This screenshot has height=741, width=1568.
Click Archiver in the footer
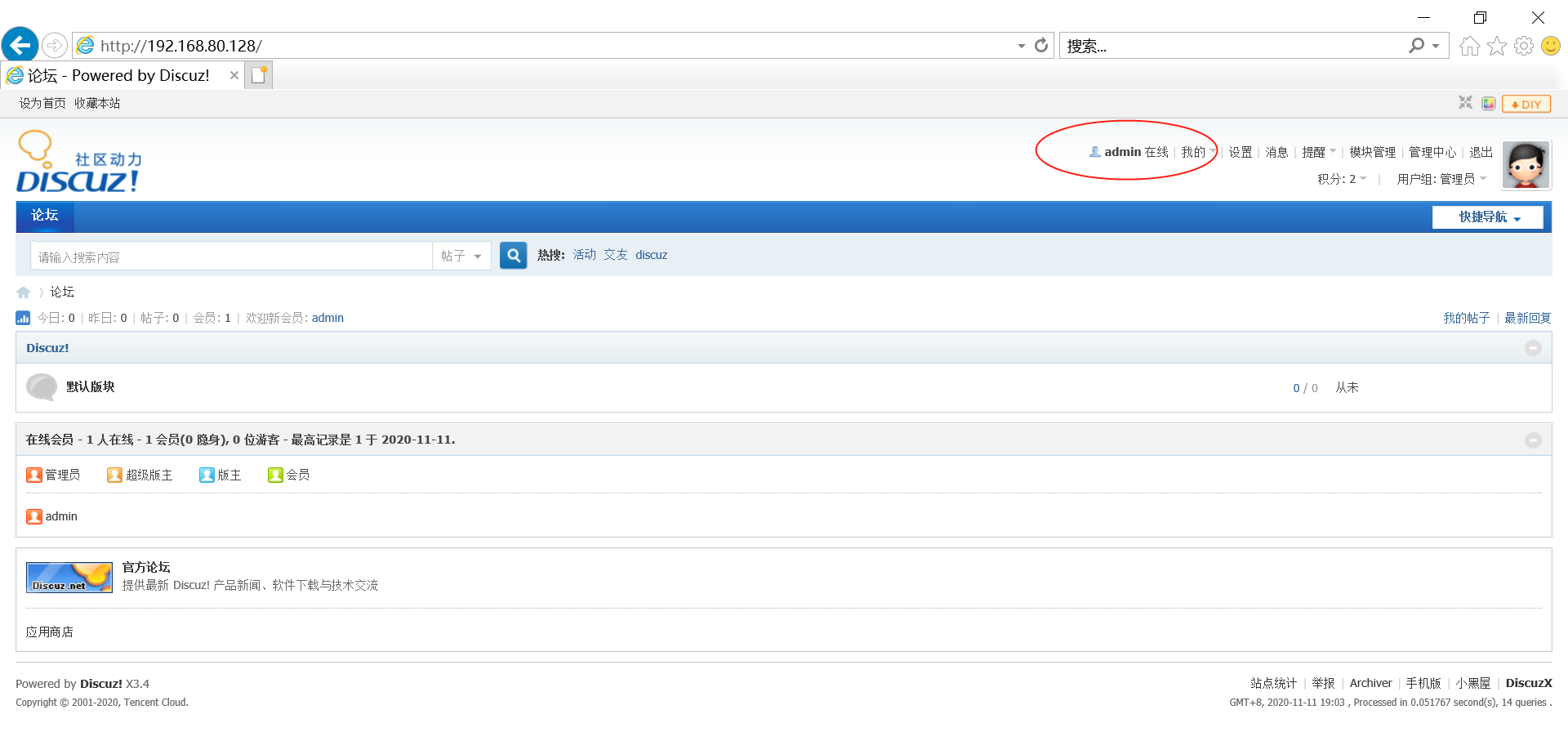pyautogui.click(x=1370, y=683)
